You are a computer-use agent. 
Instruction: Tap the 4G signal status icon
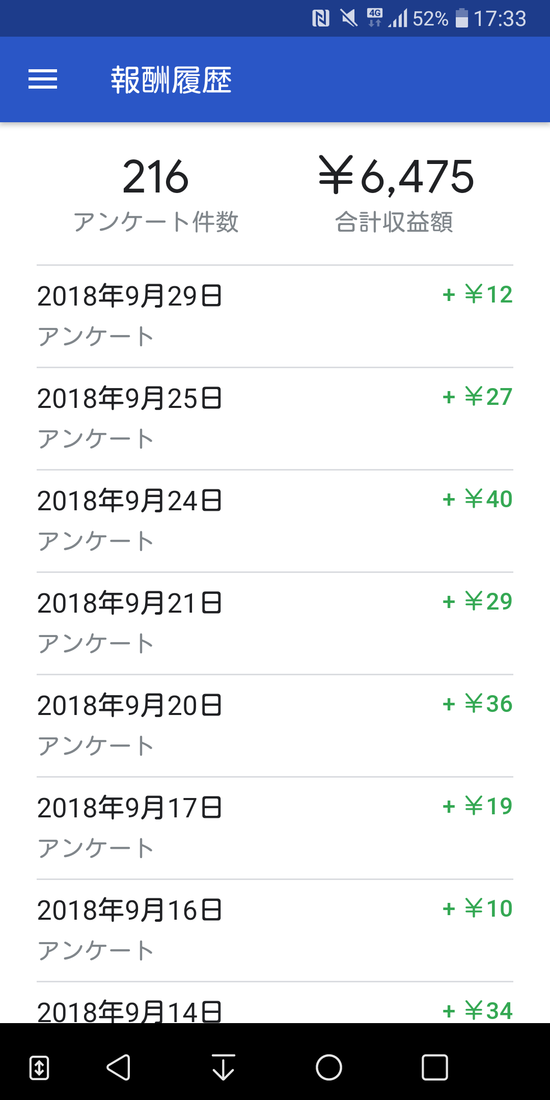point(375,19)
